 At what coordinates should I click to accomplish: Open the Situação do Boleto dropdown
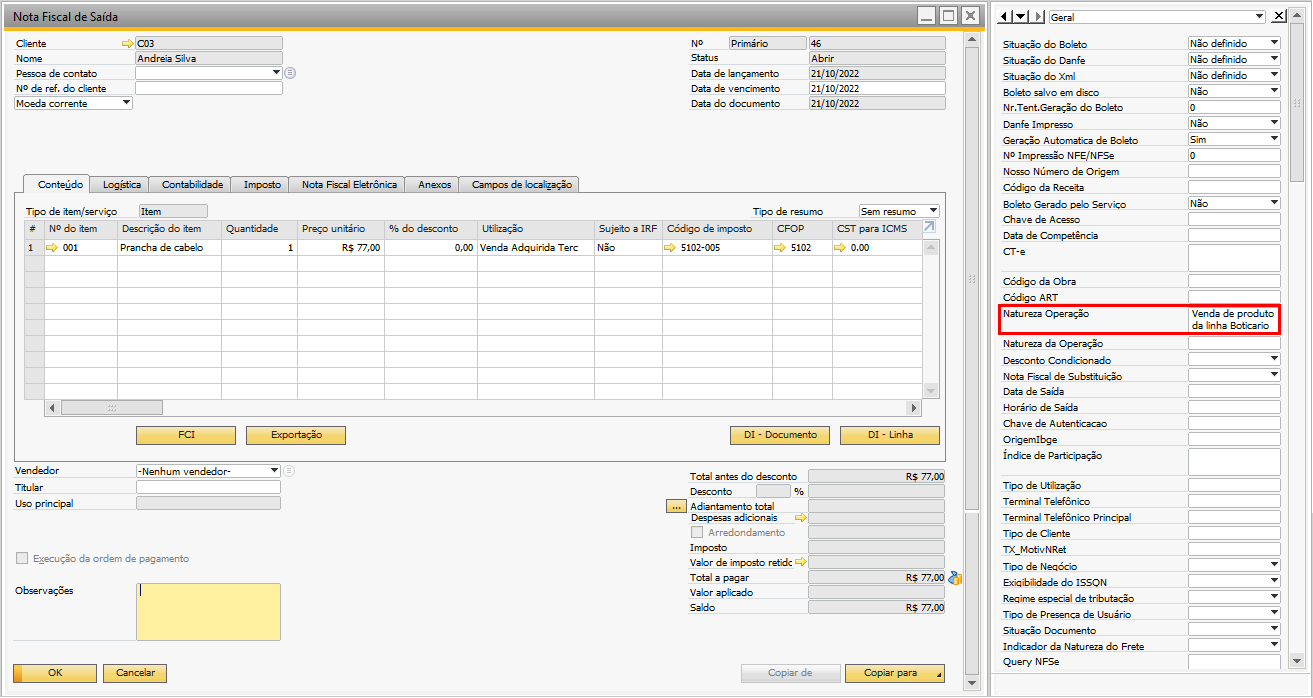pyautogui.click(x=1274, y=43)
